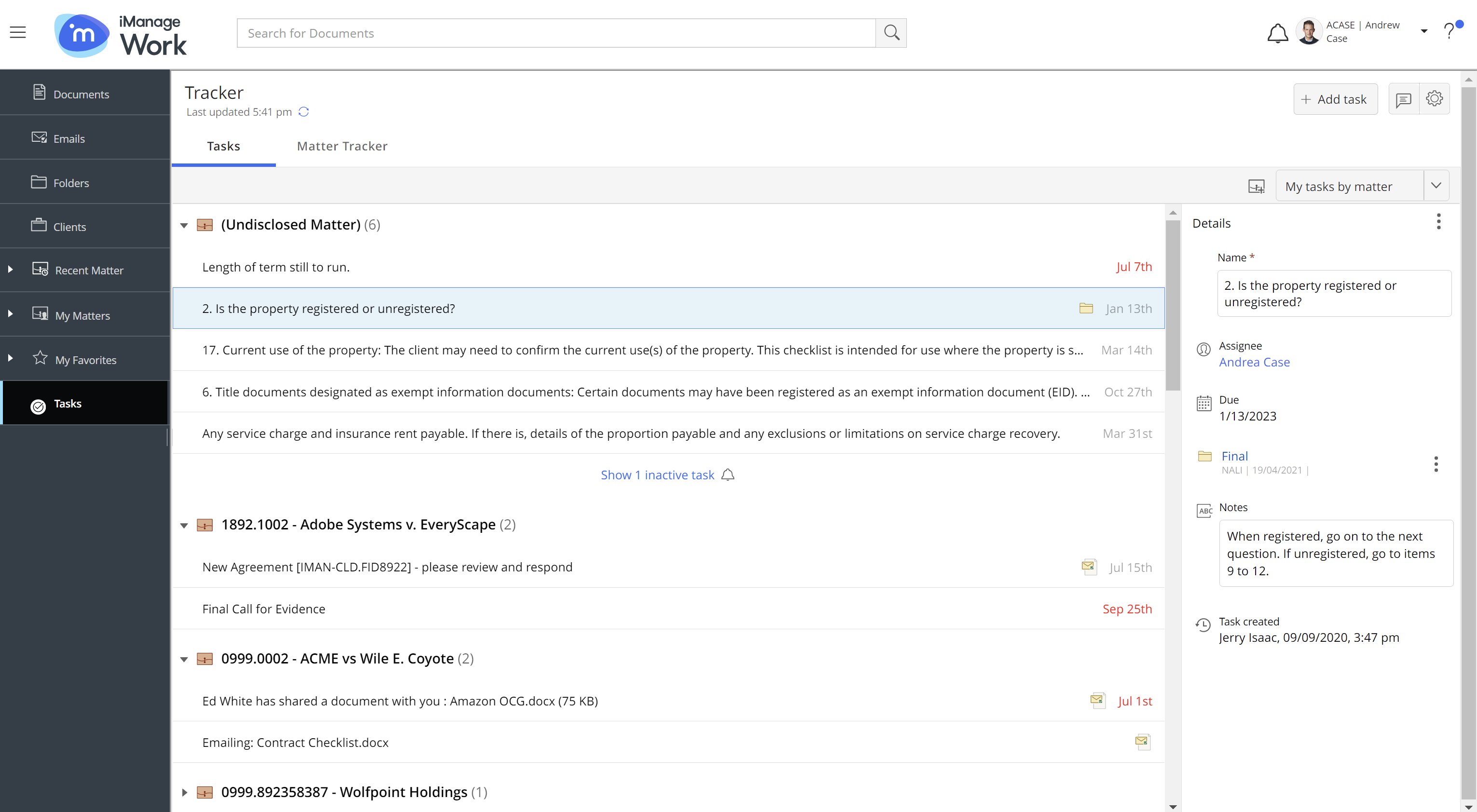
Task: Open the hamburger navigation menu
Action: [x=18, y=33]
